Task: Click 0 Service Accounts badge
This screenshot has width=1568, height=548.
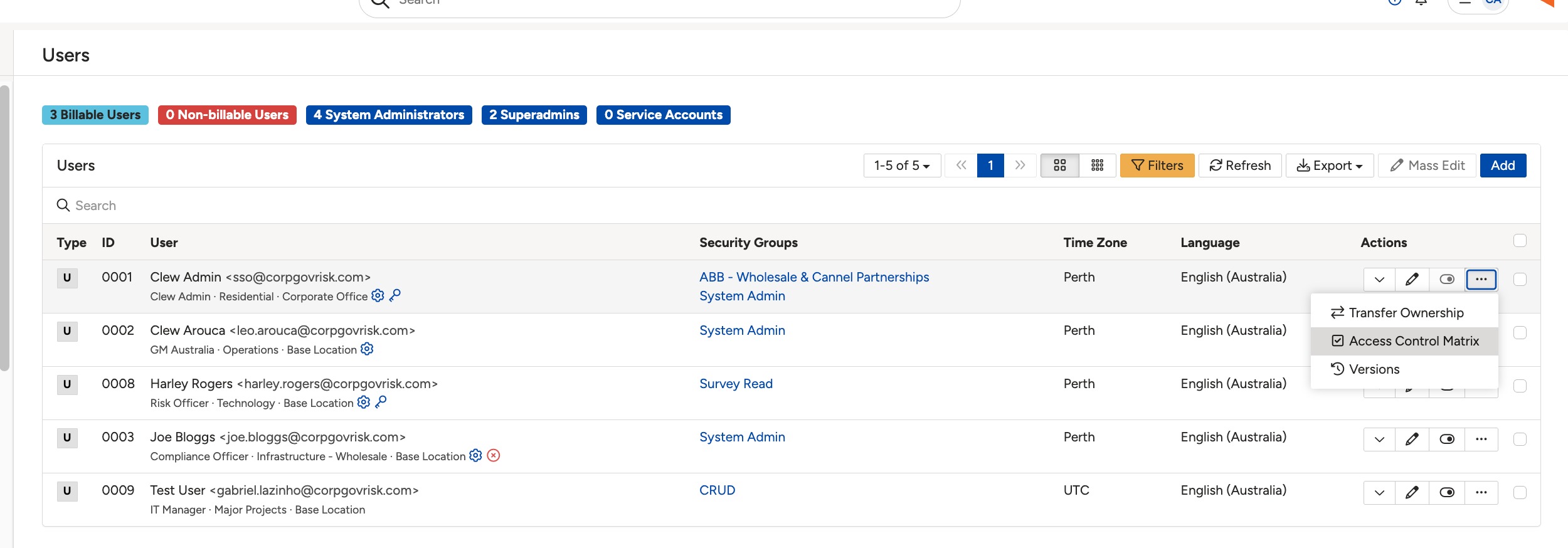Action: (664, 115)
